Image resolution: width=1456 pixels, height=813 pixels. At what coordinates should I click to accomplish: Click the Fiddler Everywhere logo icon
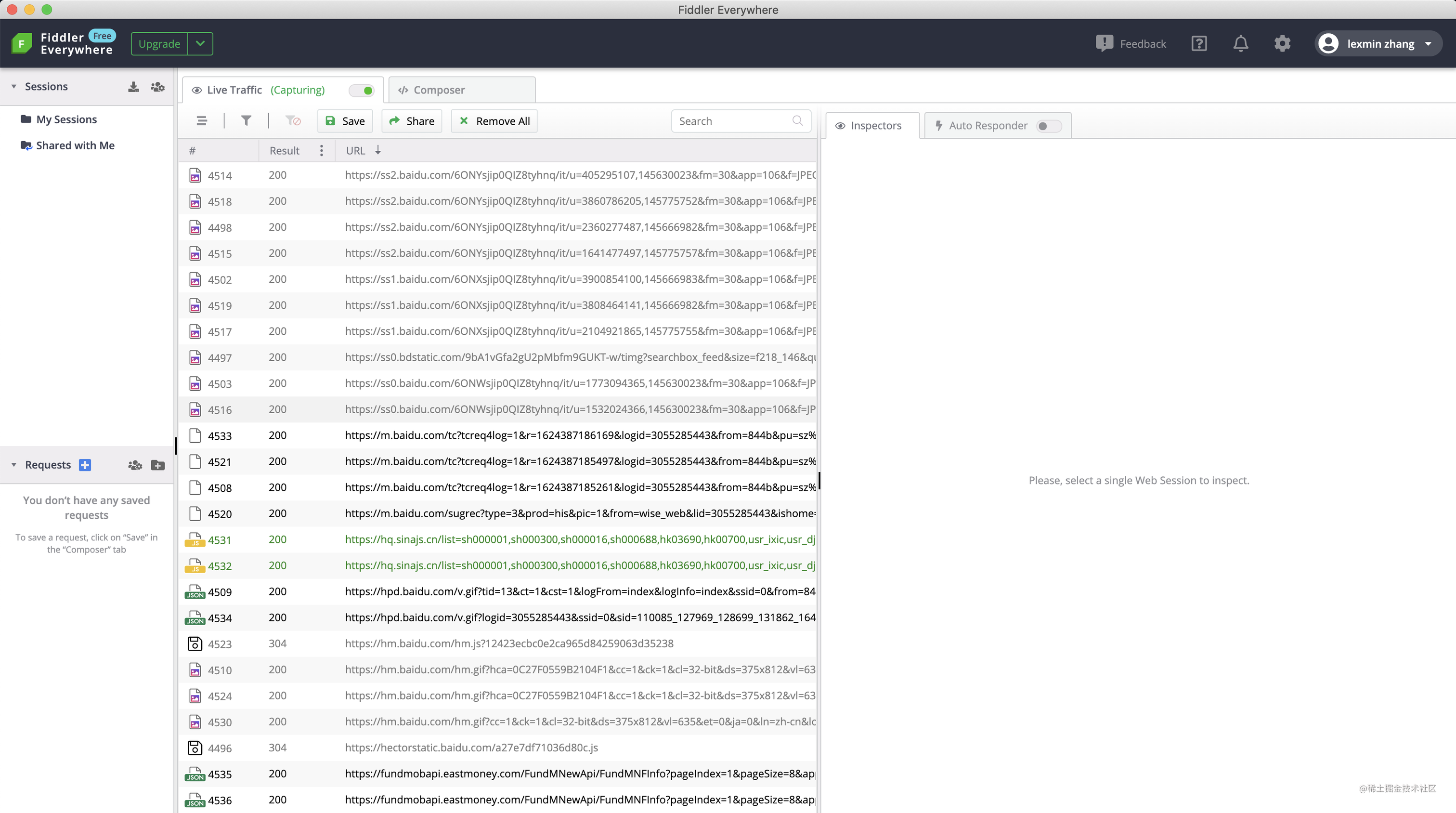[22, 43]
